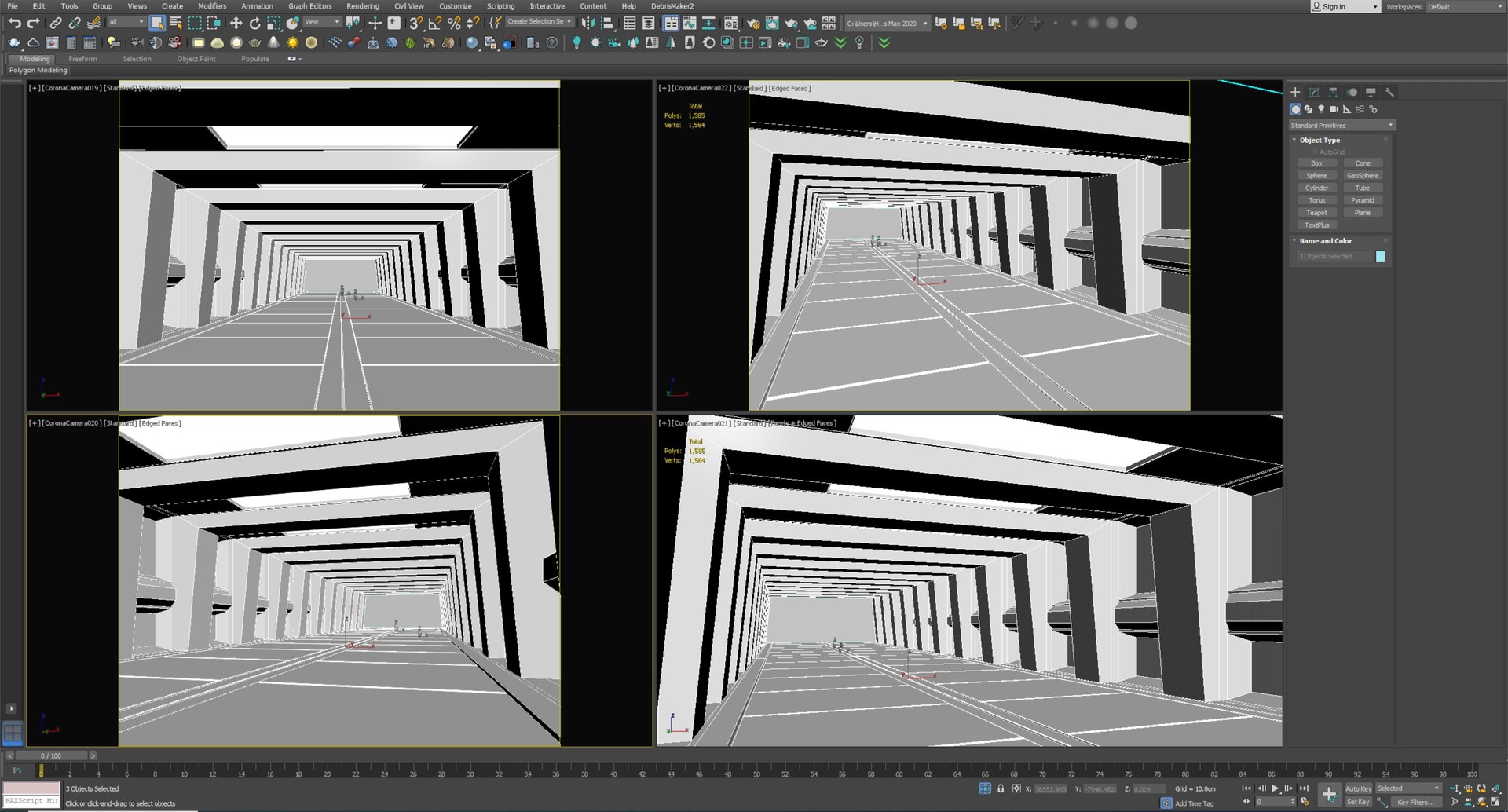Viewport: 1508px width, 812px height.
Task: Open the Create Selection Set dropdown
Action: [x=540, y=23]
